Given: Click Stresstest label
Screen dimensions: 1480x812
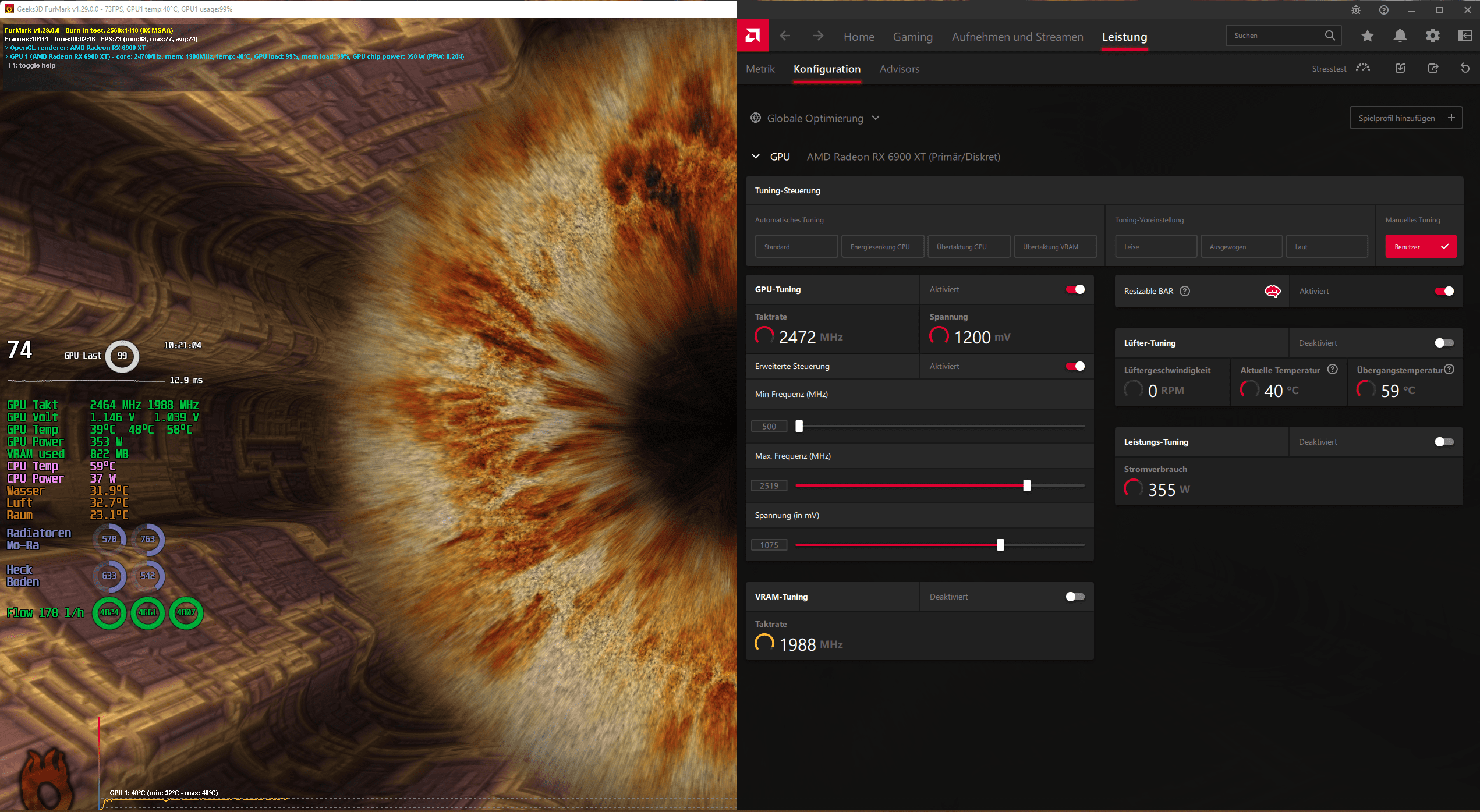Looking at the screenshot, I should [1329, 69].
